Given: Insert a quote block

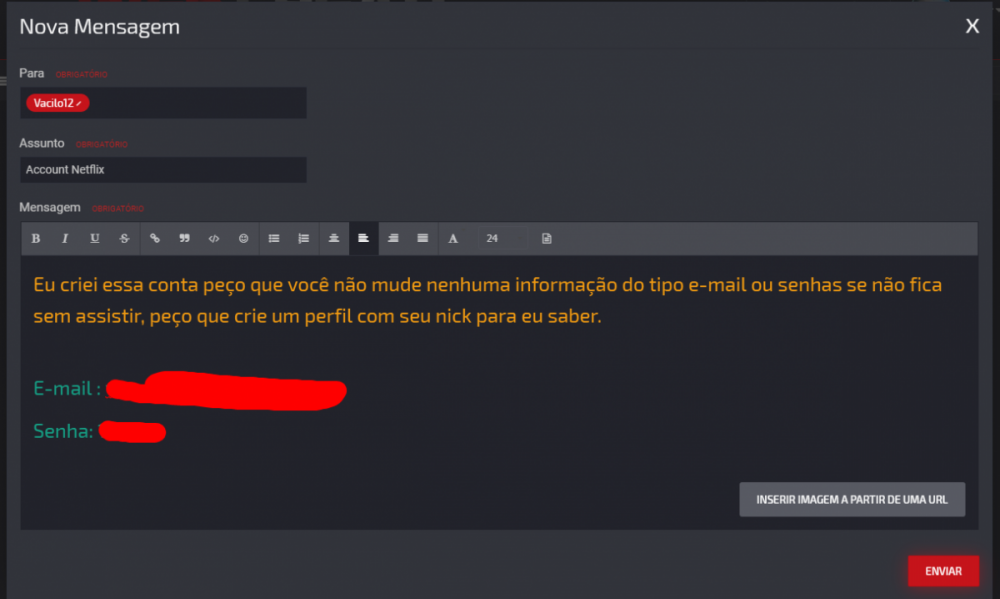Looking at the screenshot, I should click(x=184, y=239).
